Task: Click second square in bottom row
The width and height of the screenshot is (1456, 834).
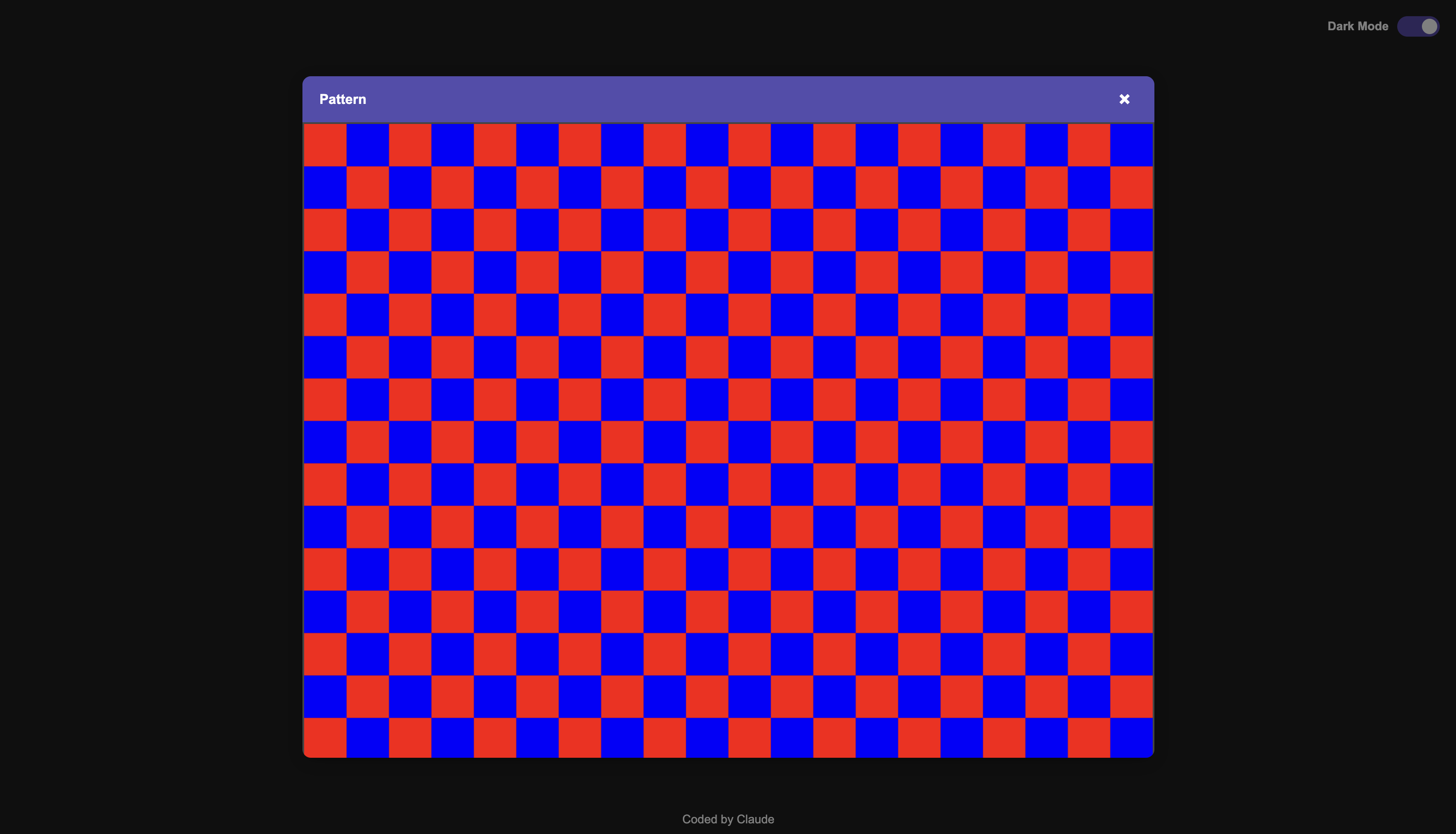Action: (368, 736)
